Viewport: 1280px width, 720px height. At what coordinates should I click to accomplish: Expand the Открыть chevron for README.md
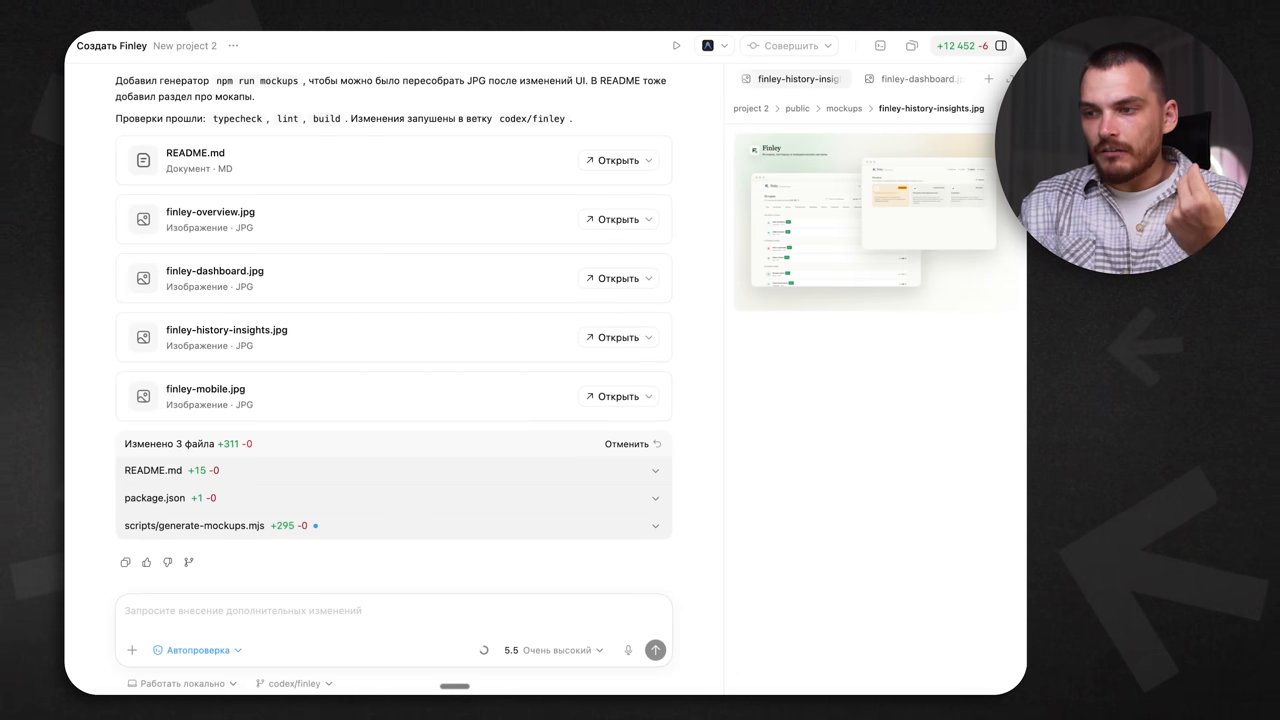tap(649, 160)
